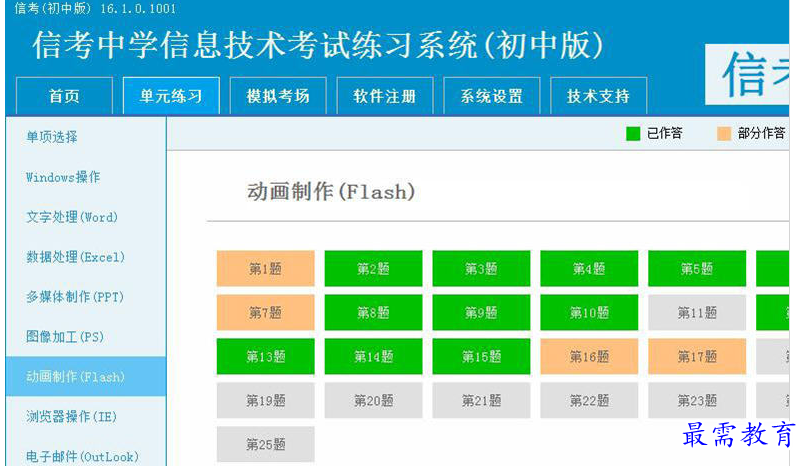Choose 多媒体制作(PPT) in the sidebar
Image resolution: width=804 pixels, height=466 pixels.
coord(86,297)
